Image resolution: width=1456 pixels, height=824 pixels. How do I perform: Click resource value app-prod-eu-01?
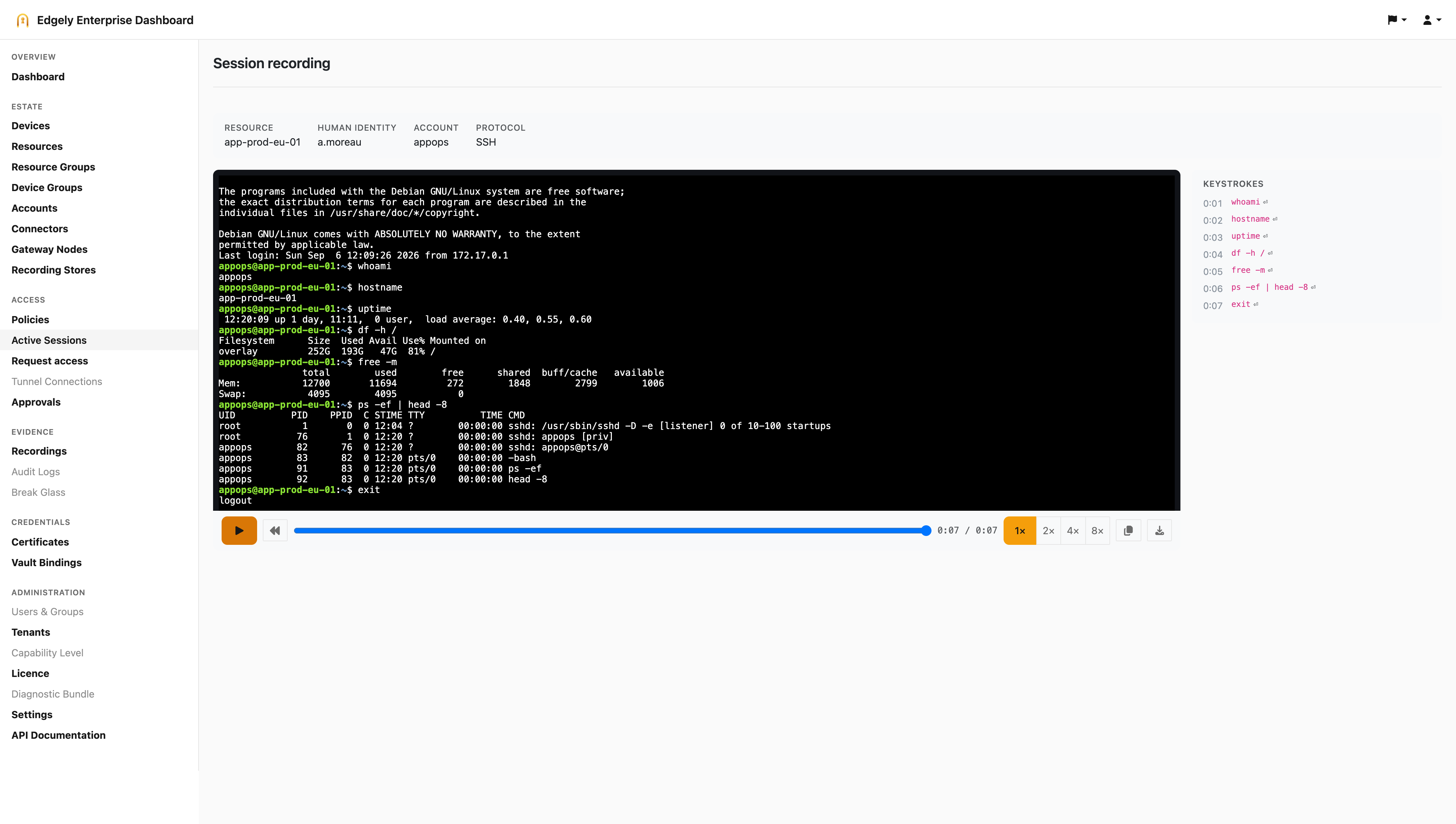(x=262, y=142)
